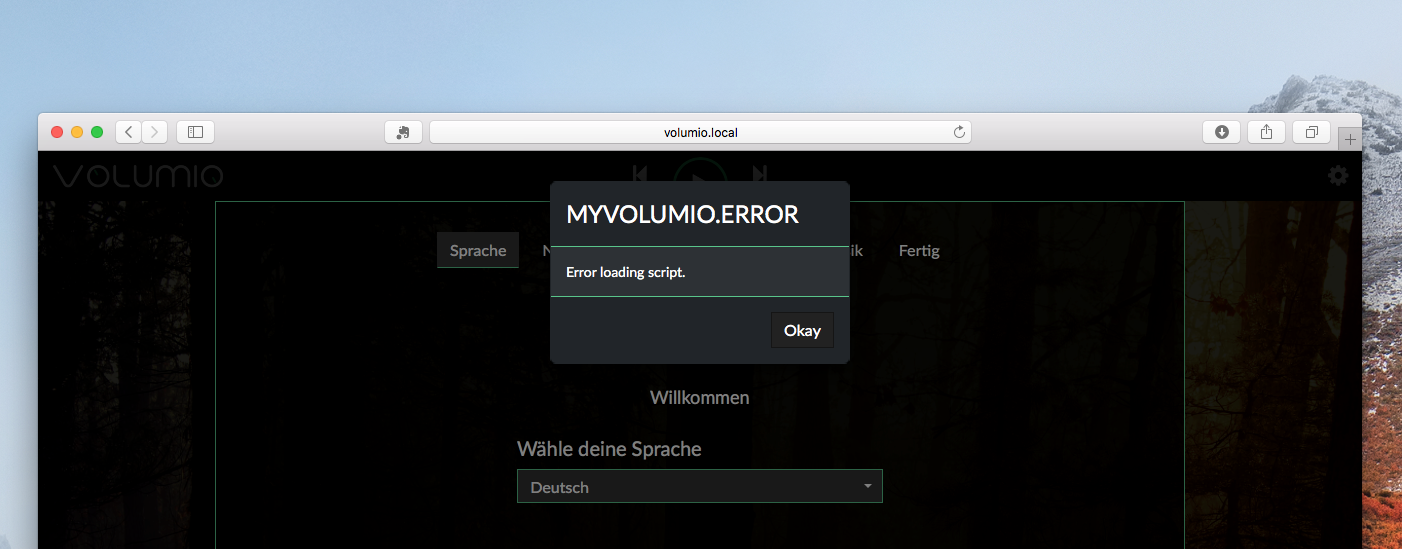Open Volumio settings gear icon

coord(1338,176)
